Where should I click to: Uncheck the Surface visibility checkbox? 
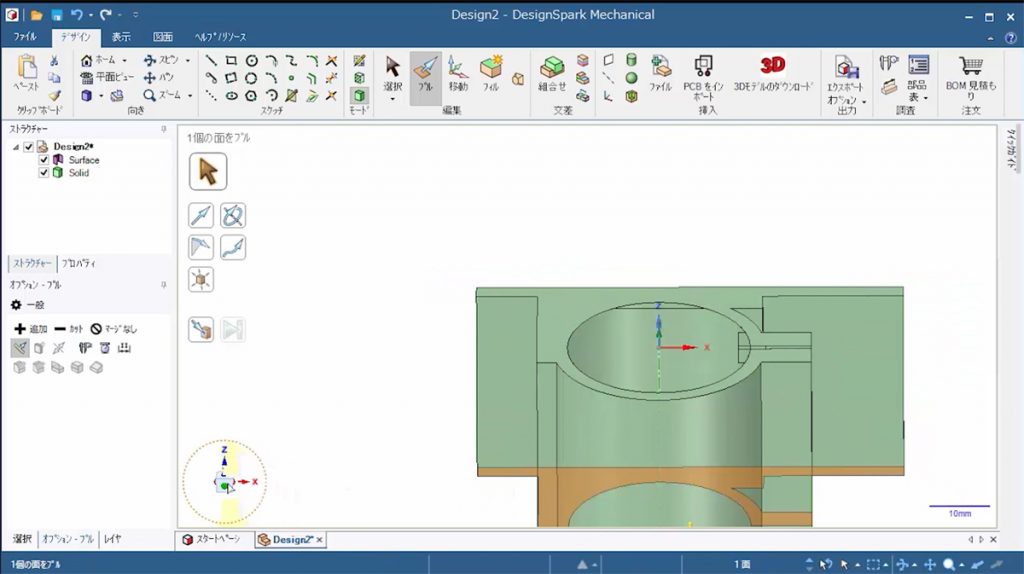pyautogui.click(x=44, y=160)
